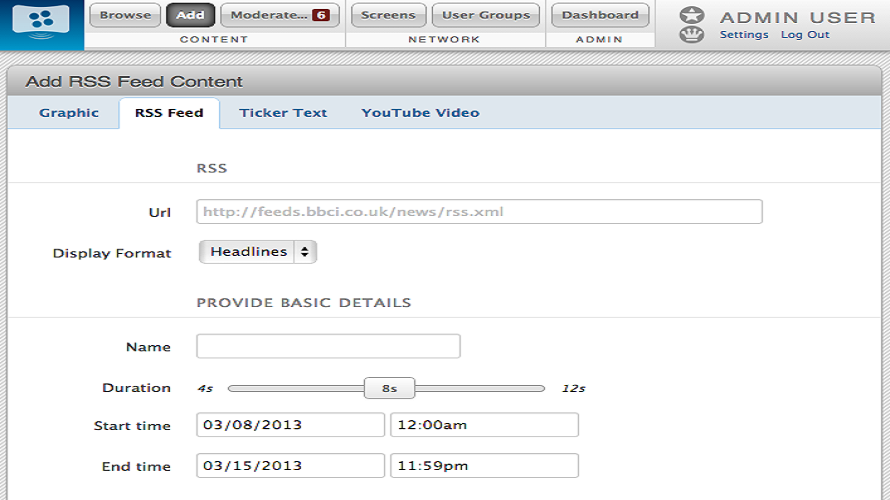Click the Duration slider handle at 8s

point(389,388)
